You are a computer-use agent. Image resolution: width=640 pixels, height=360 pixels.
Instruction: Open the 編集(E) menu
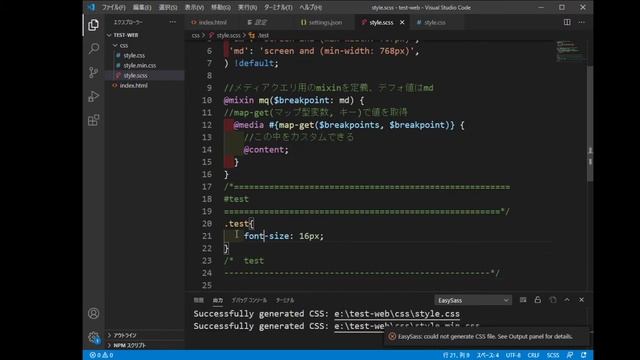[142, 7]
